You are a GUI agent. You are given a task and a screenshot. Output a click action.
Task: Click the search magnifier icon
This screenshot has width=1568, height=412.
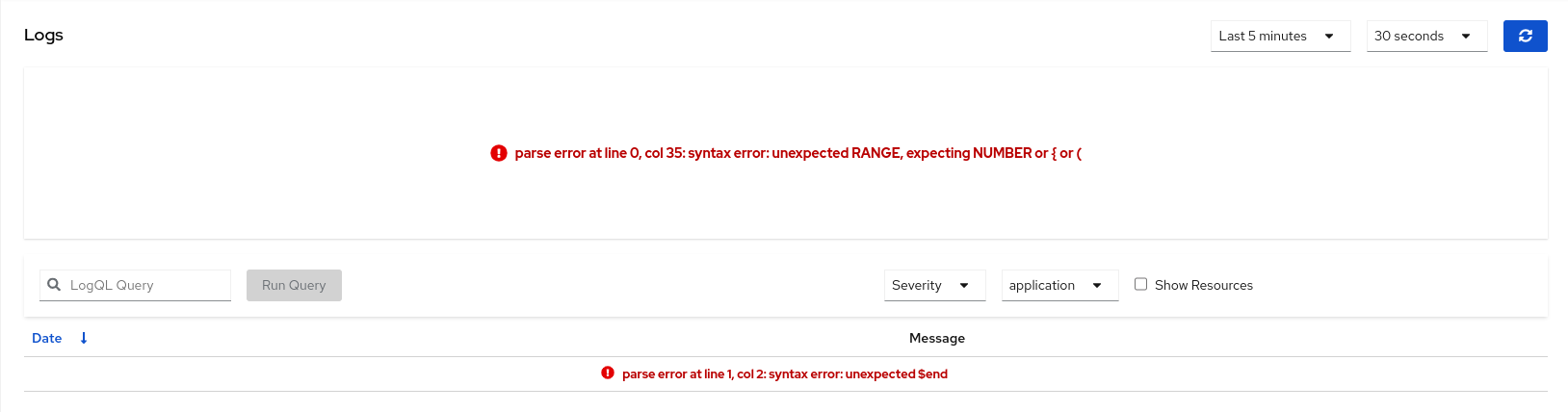tap(54, 285)
